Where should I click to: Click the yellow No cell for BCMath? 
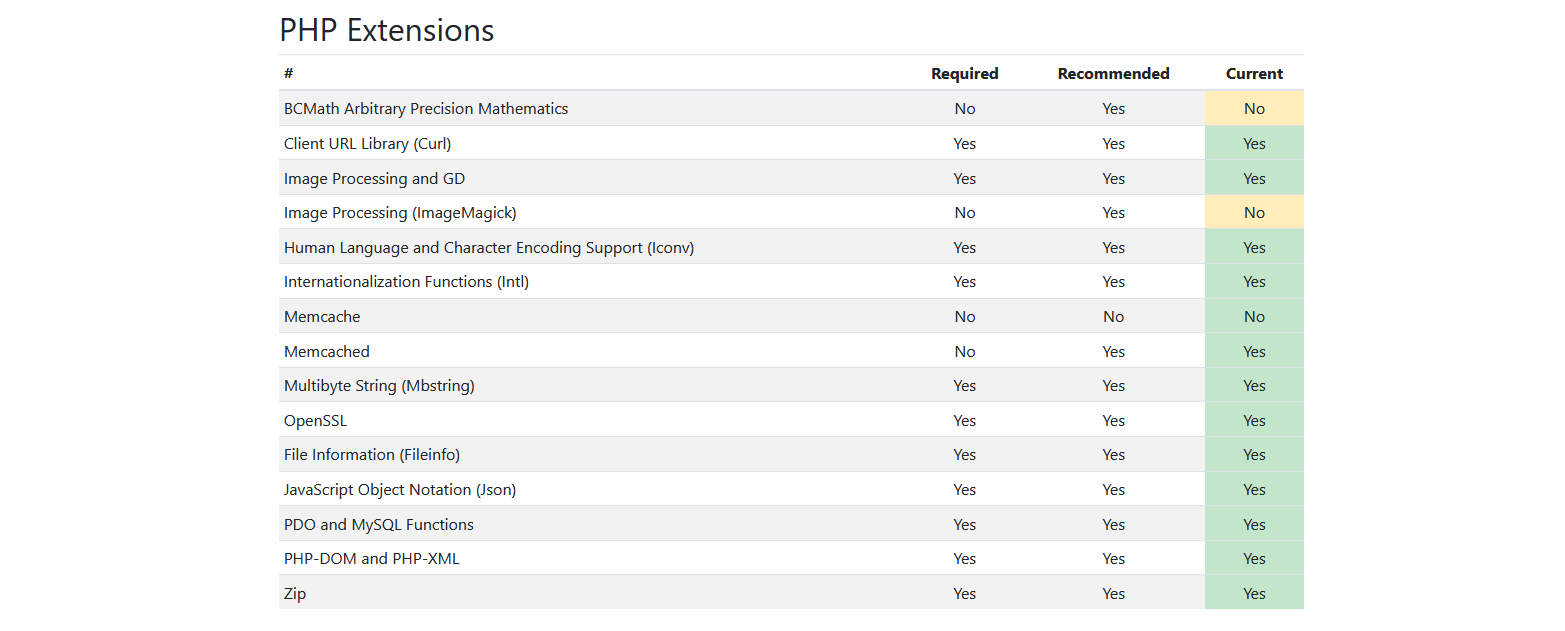point(1254,108)
